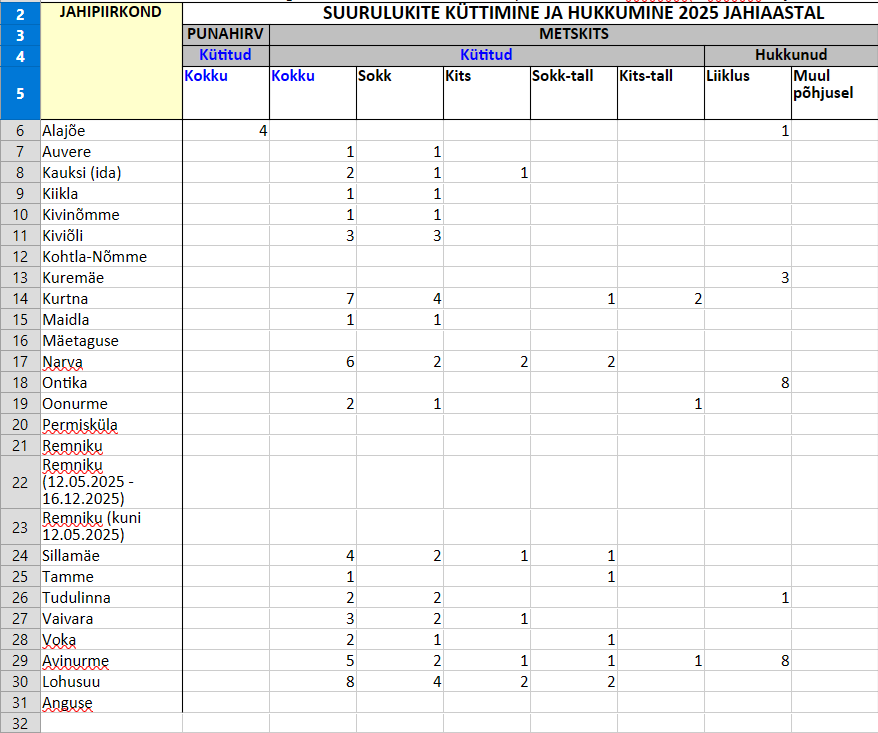Select the Liiklus column heading cell

tap(747, 76)
